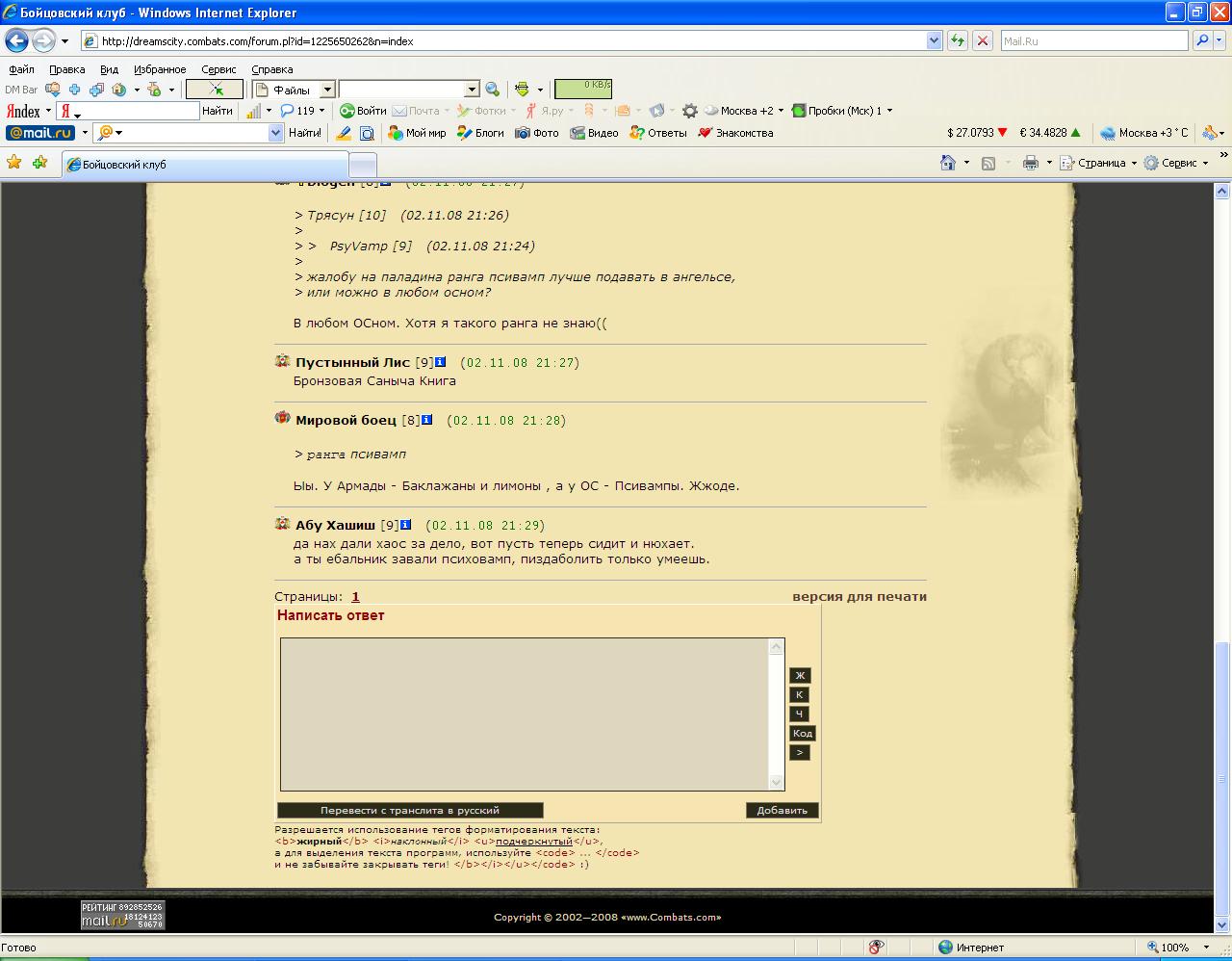The height and width of the screenshot is (961, 1232).
Task: Apply underline with the Ч button
Action: (799, 714)
